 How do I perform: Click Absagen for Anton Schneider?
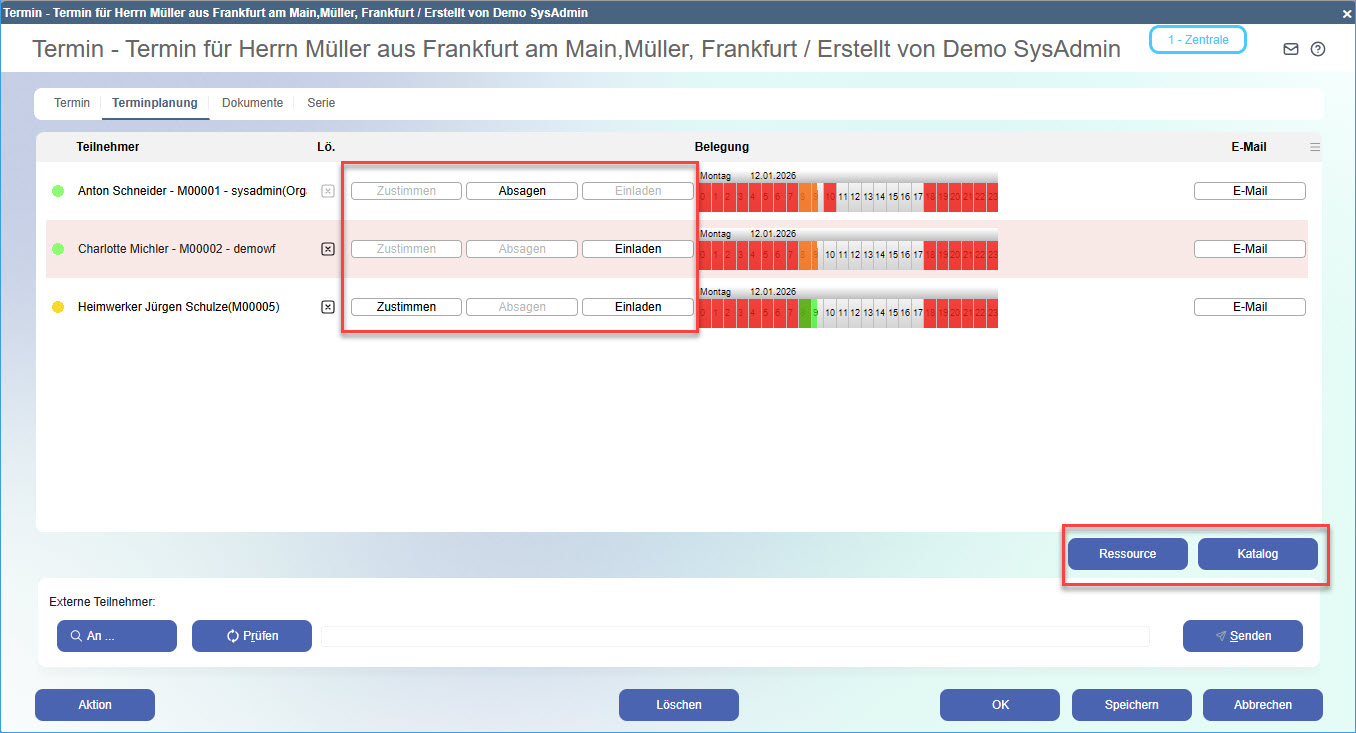(x=521, y=190)
